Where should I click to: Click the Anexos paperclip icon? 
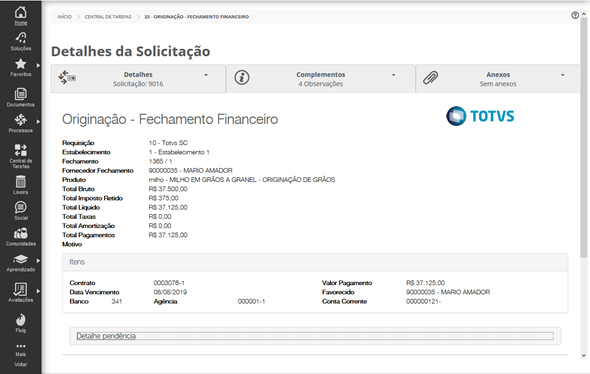[430, 78]
